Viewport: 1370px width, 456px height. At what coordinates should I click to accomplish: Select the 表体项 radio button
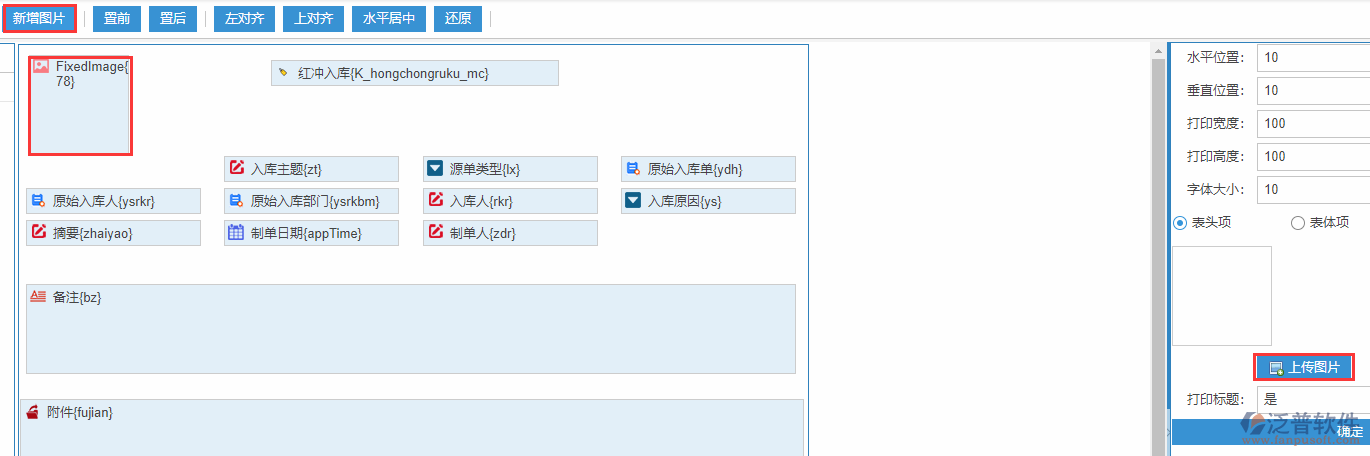tap(1298, 223)
